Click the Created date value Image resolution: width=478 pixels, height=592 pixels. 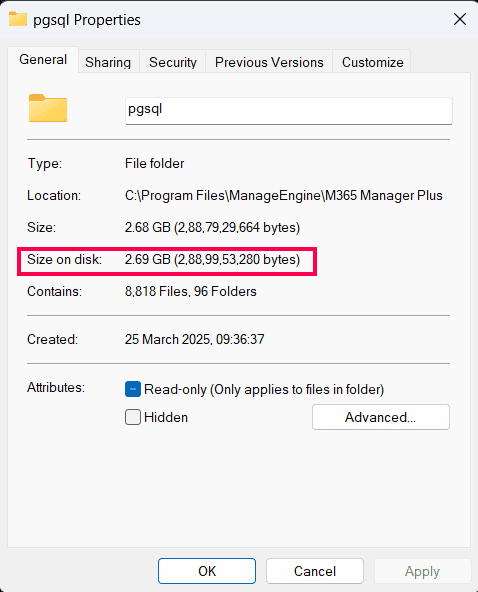point(194,339)
